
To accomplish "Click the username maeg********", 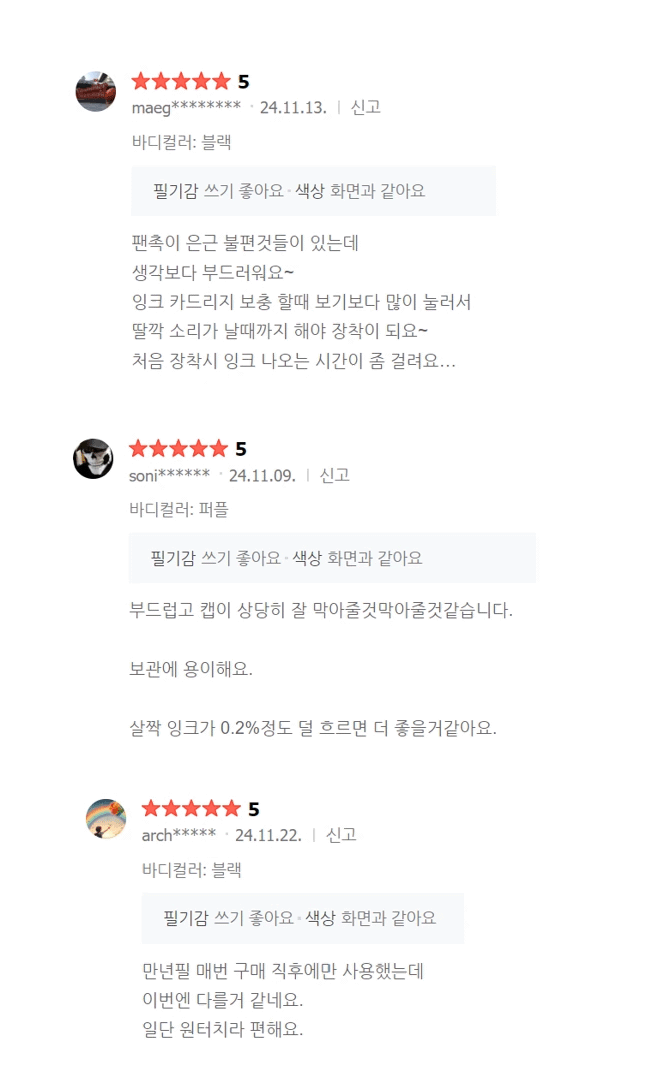I will coord(186,107).
